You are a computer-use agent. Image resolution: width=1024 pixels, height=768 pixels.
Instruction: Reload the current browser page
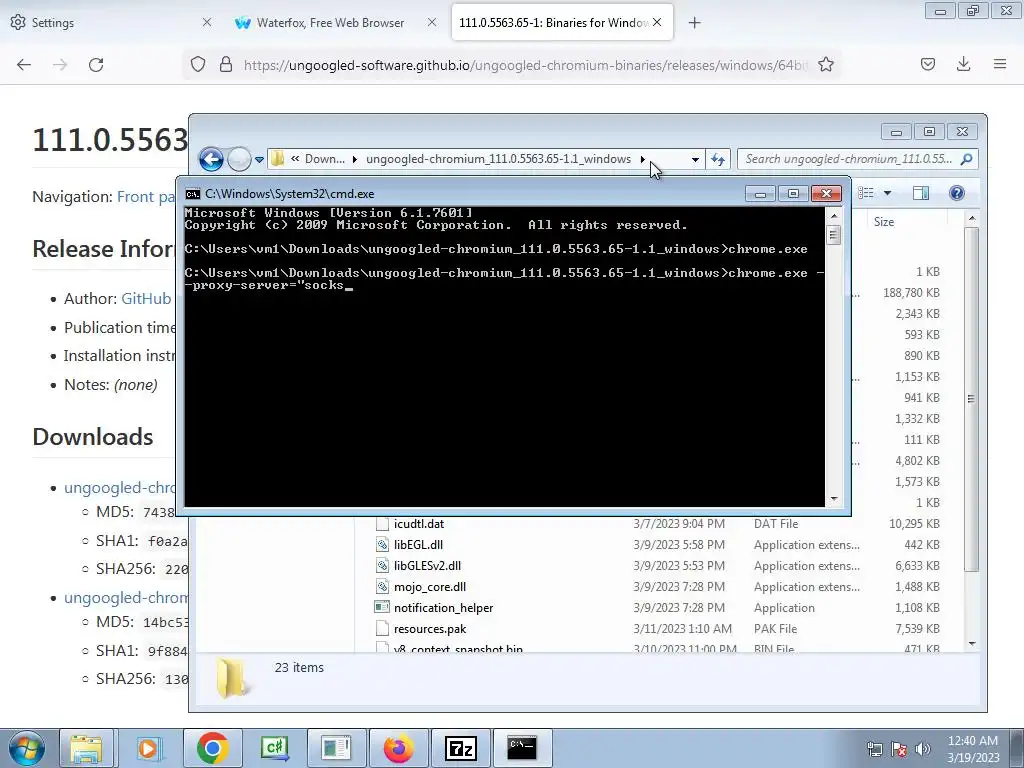[x=96, y=65]
